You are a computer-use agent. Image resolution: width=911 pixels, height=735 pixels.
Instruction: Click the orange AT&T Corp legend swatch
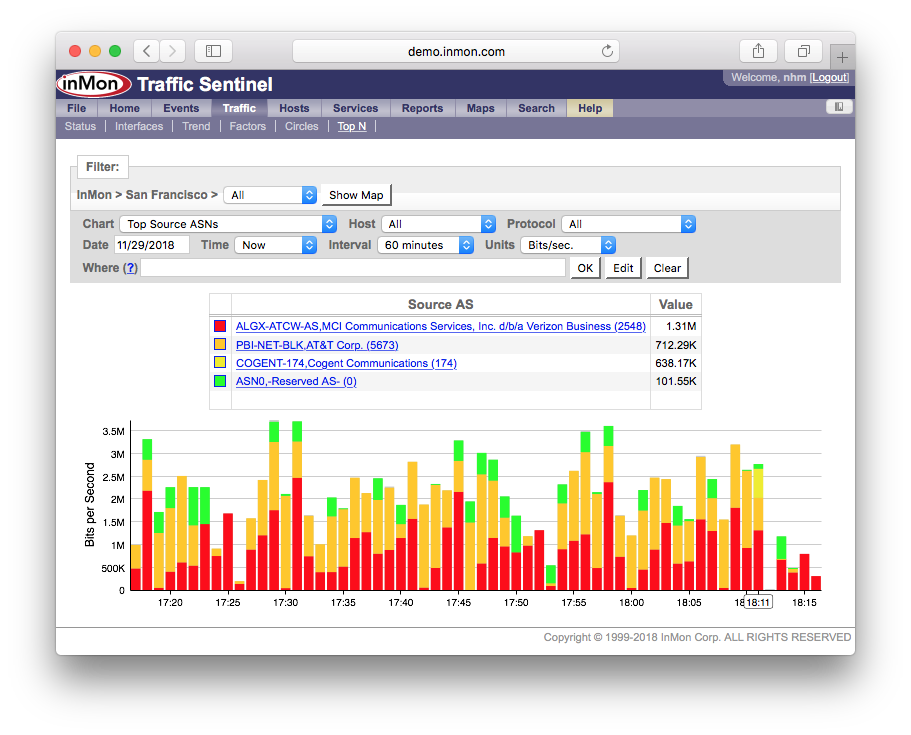(x=220, y=344)
